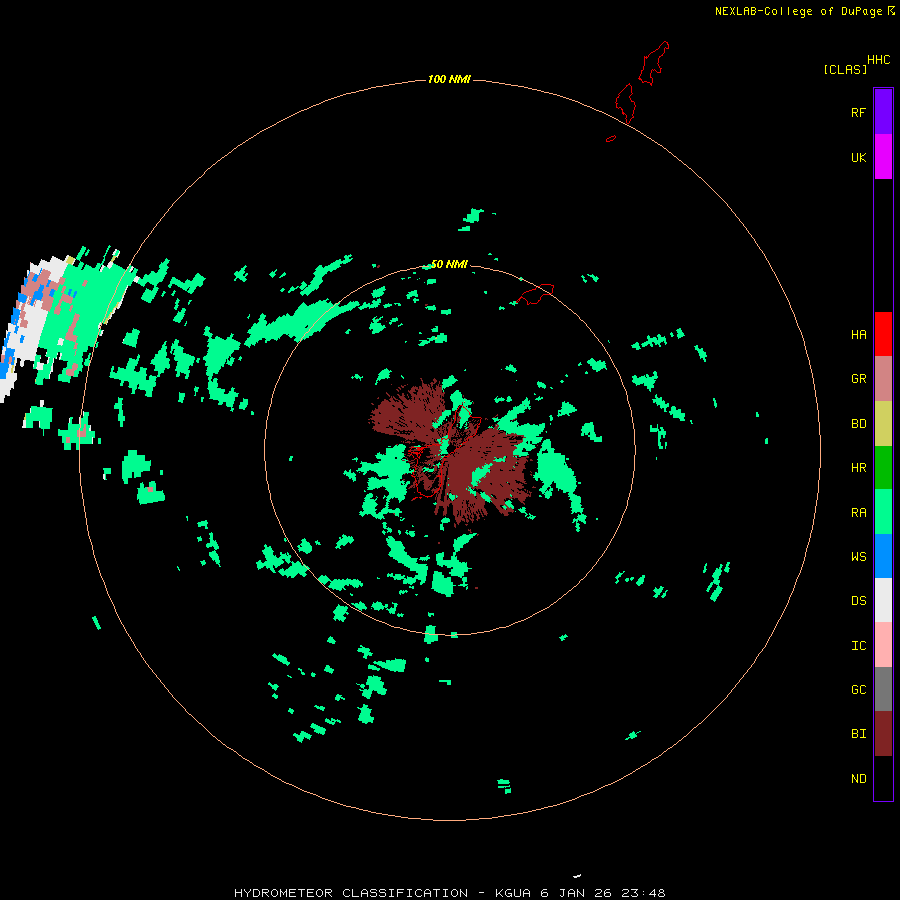
Task: Pick the HR dark green legend swatch
Action: 883,467
